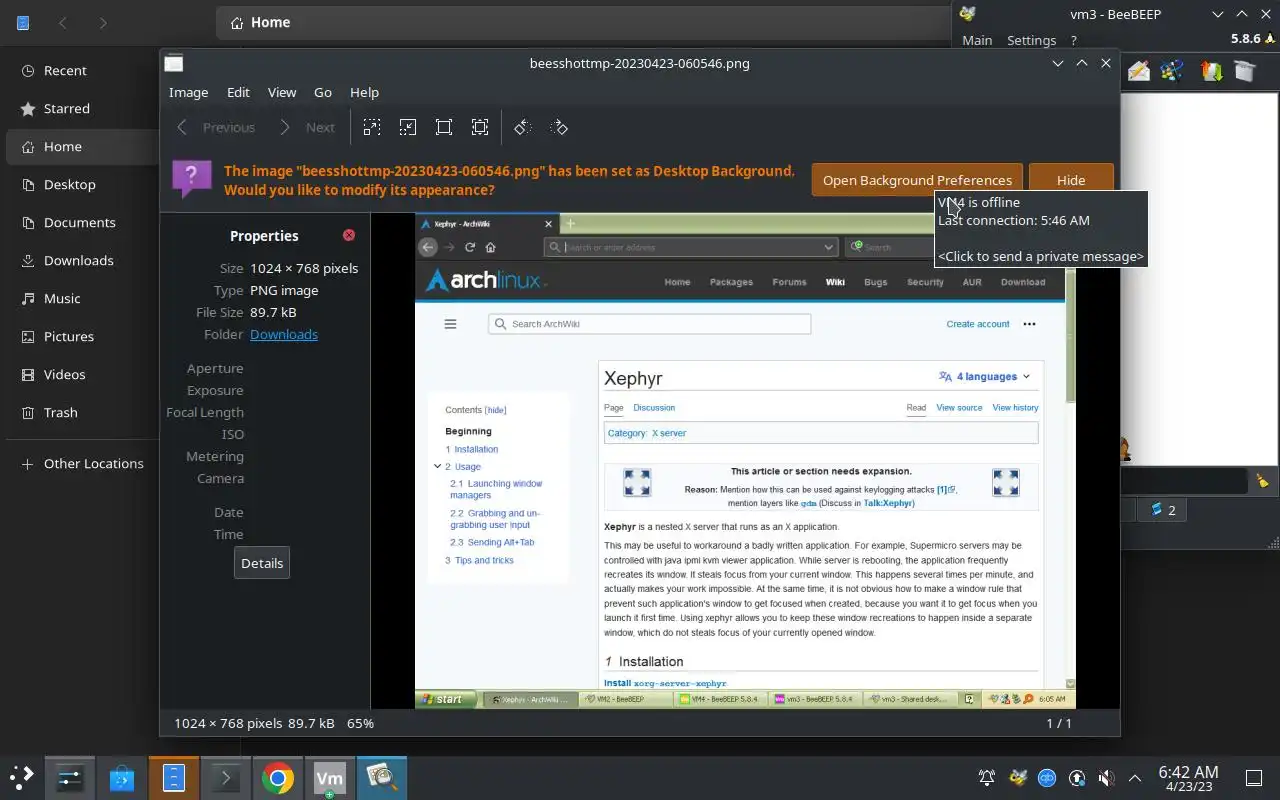The image size is (1280, 800).
Task: Click the file manager back arrow
Action: (63, 22)
